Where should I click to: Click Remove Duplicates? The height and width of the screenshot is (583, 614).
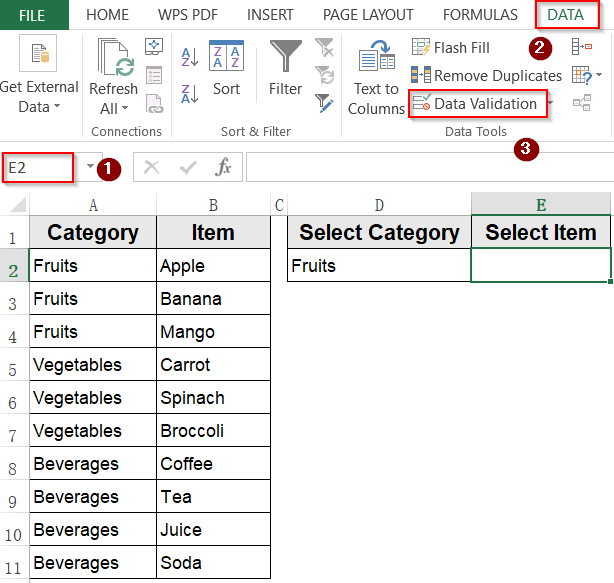coord(486,76)
